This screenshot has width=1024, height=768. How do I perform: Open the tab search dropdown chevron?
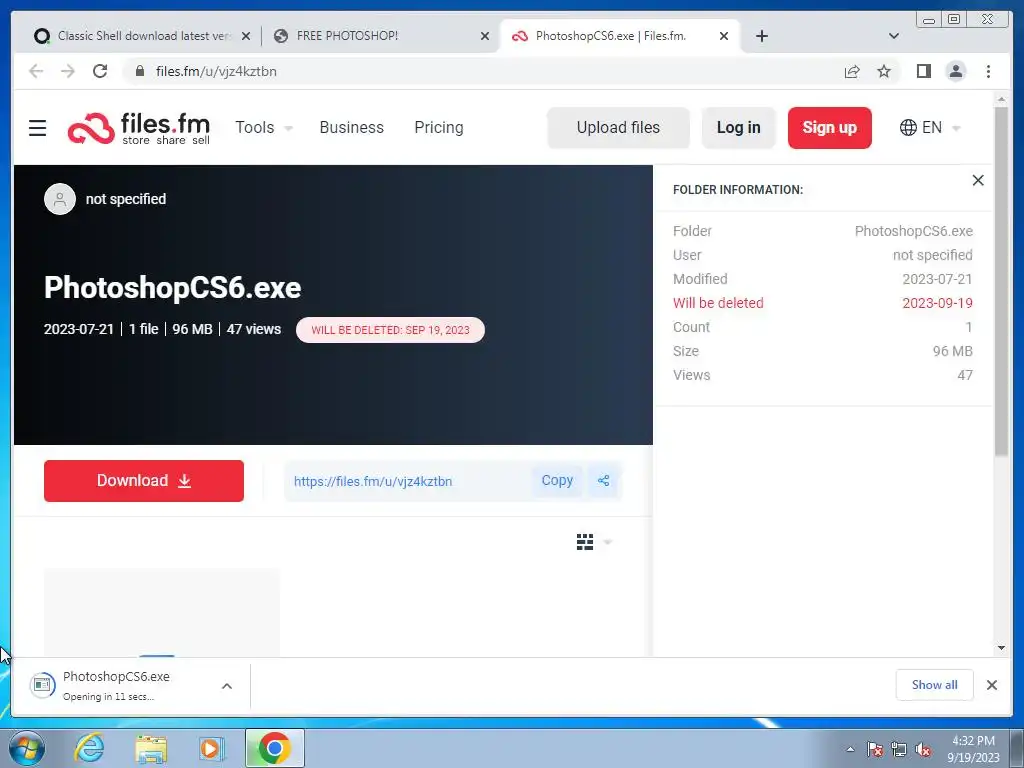coord(893,37)
